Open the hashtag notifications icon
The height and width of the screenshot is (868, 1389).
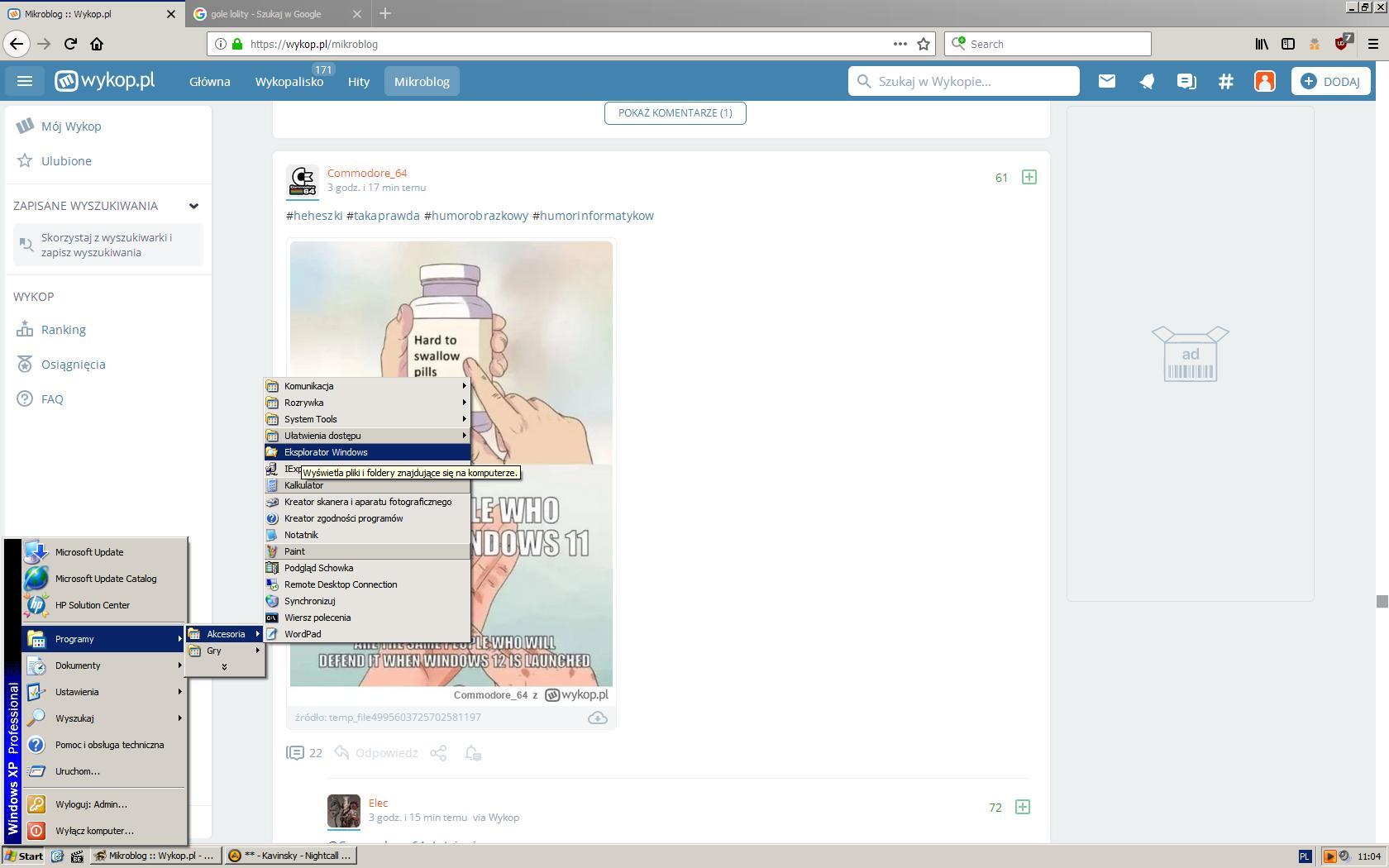(1225, 81)
